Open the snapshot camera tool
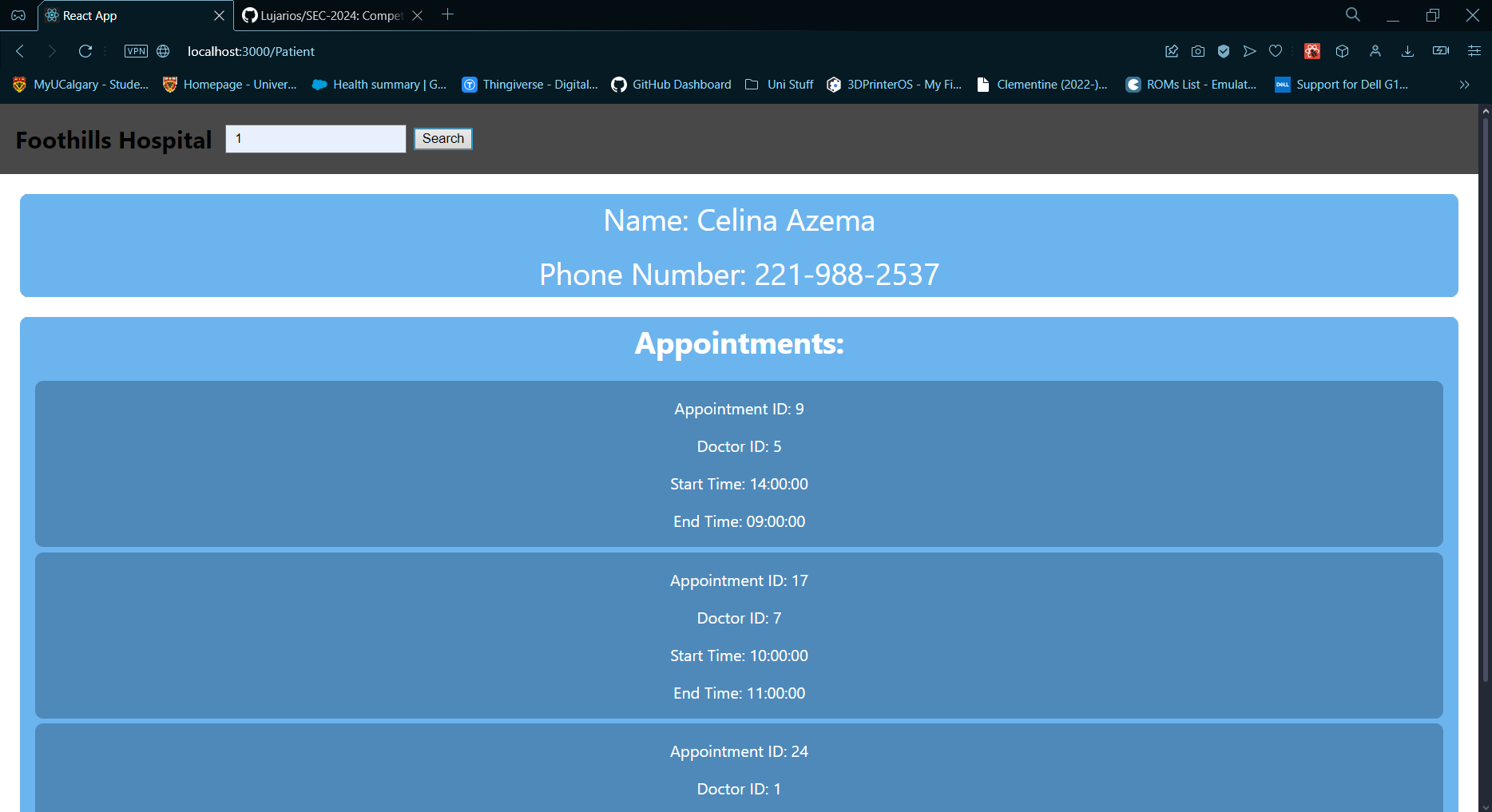 coord(1198,51)
